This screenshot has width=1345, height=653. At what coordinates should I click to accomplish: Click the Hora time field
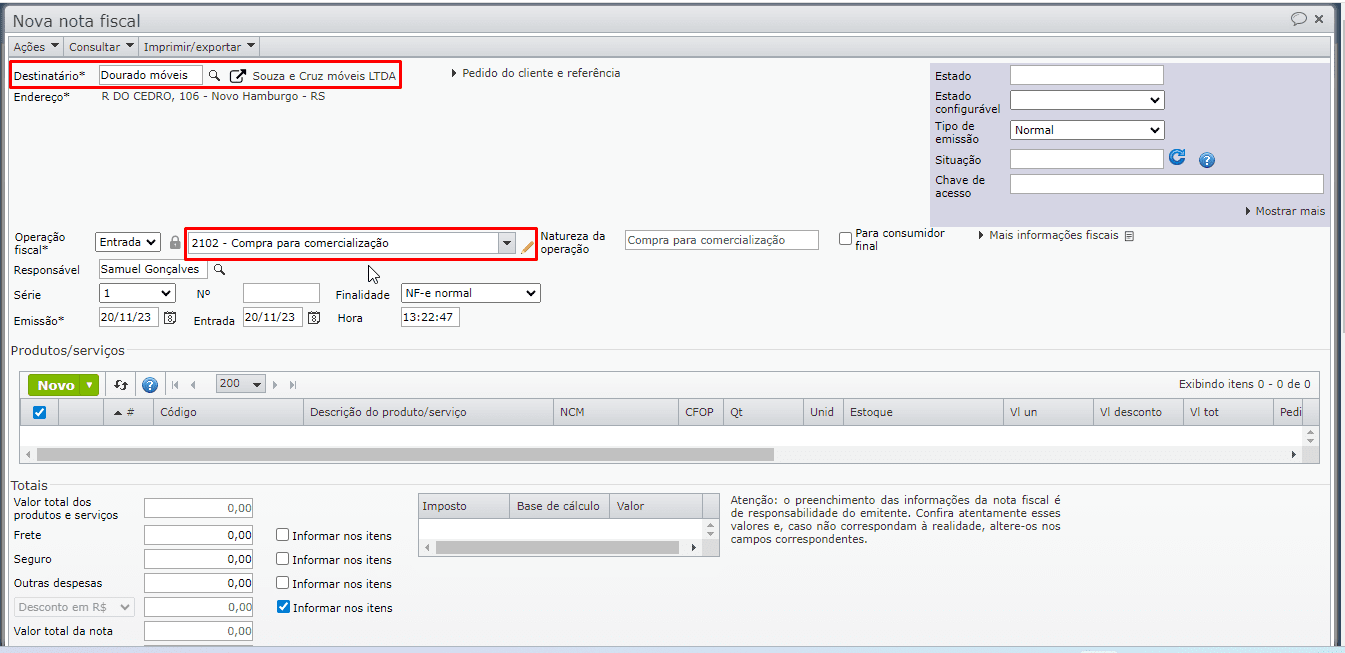click(x=430, y=317)
